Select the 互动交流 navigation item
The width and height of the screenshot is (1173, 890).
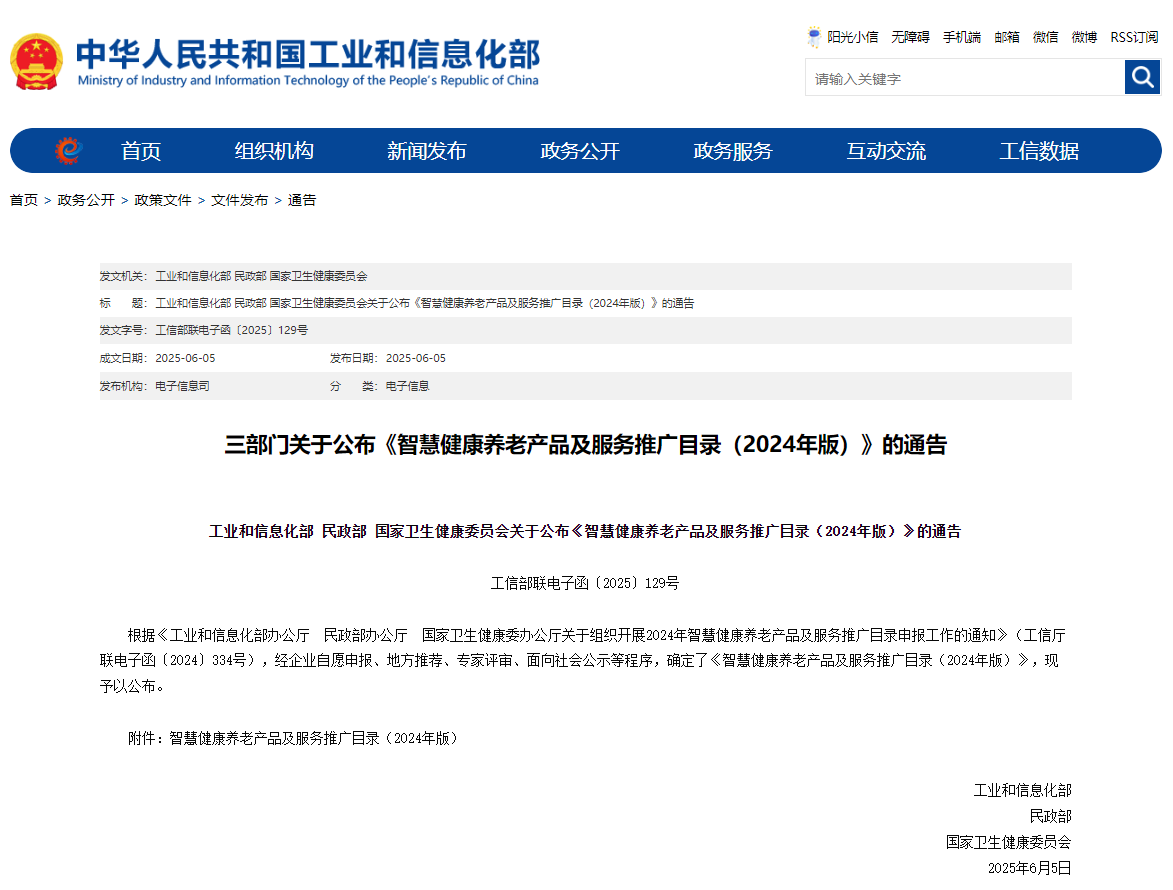click(886, 151)
